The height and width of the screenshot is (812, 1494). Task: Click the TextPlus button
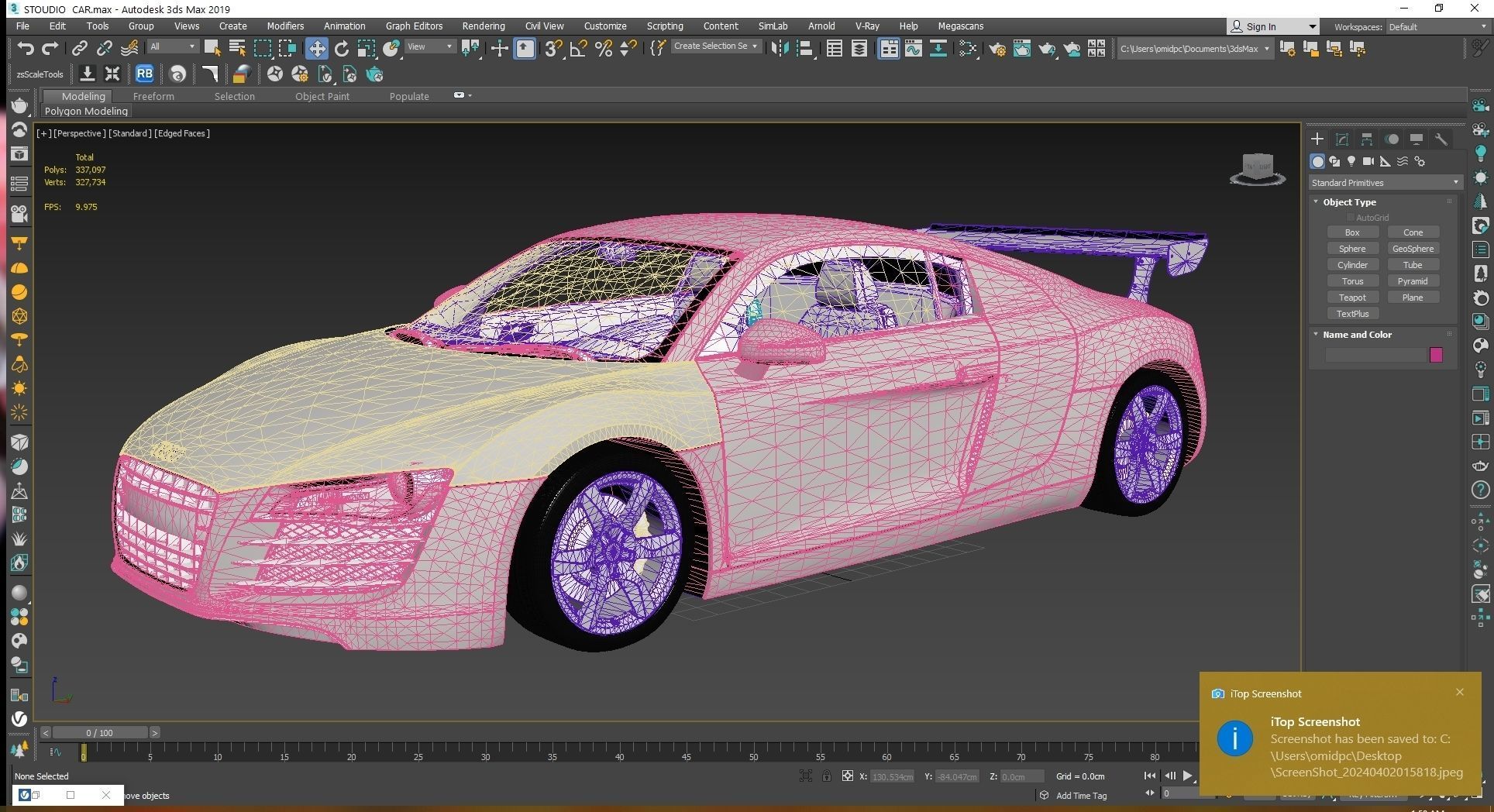click(x=1352, y=314)
